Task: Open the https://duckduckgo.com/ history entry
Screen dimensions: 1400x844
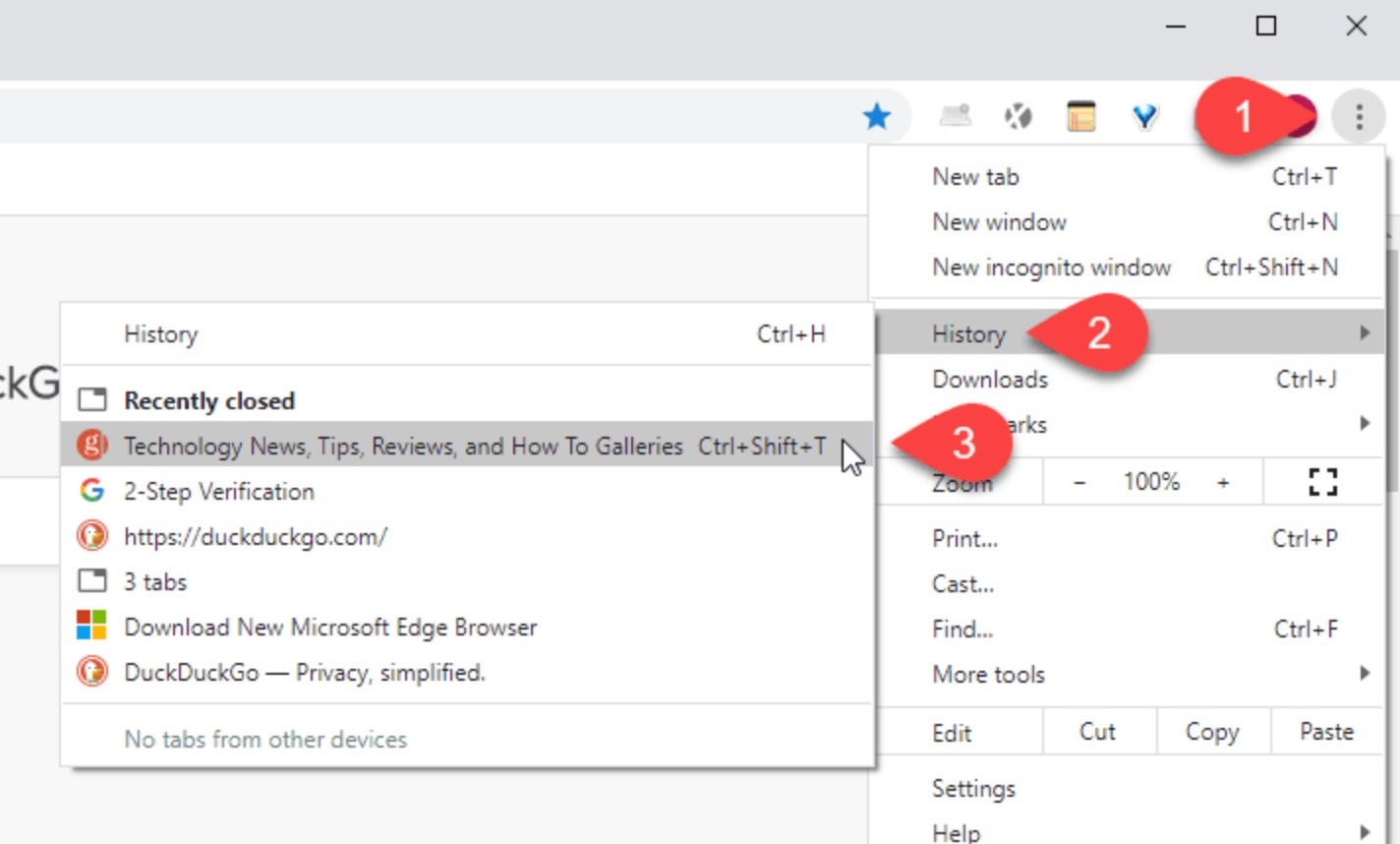Action: tap(256, 536)
